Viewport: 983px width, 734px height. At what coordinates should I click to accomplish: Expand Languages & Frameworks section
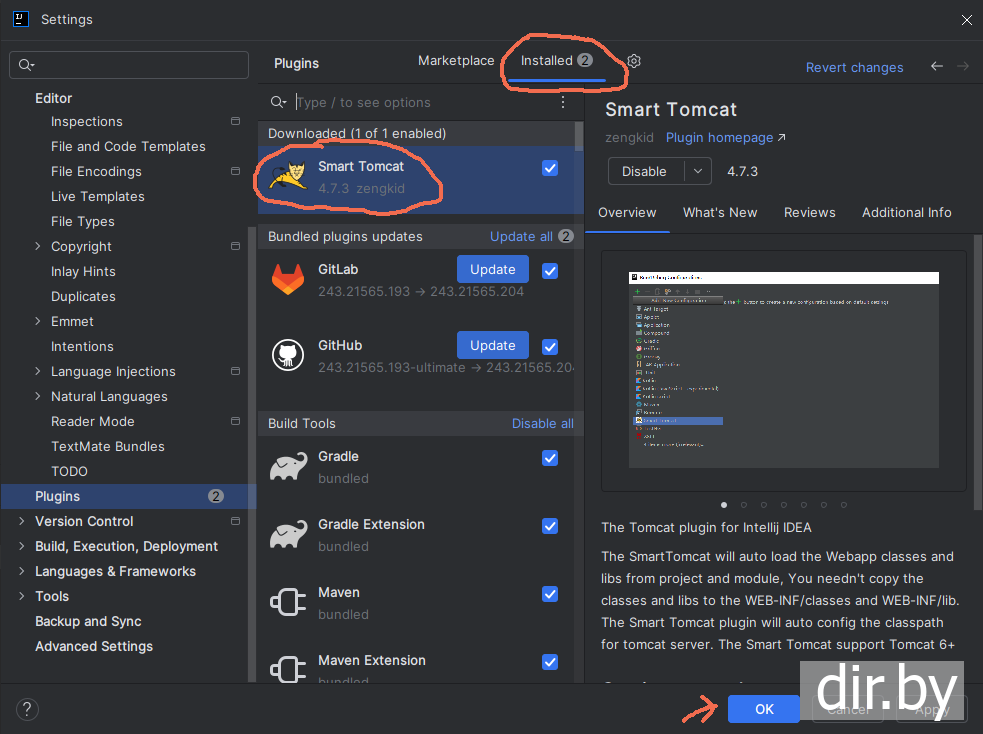point(22,571)
